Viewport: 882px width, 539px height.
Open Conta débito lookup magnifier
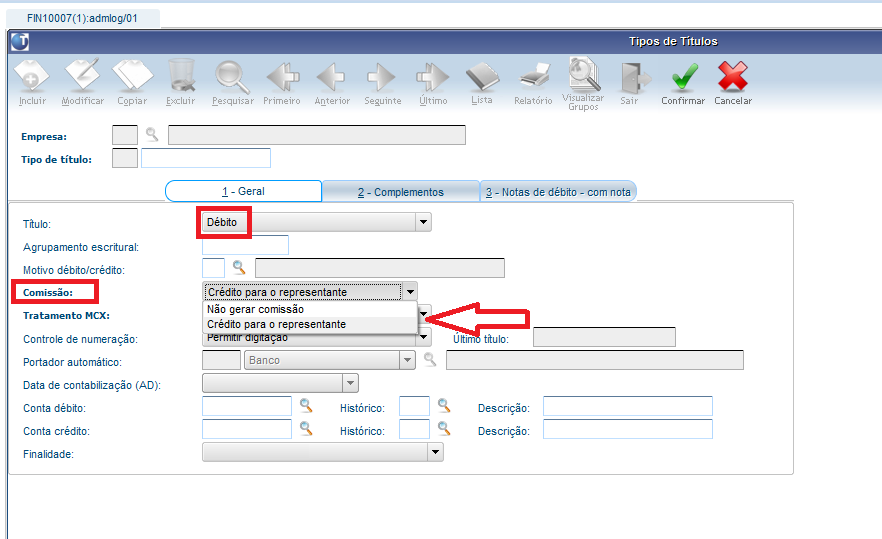[x=305, y=406]
